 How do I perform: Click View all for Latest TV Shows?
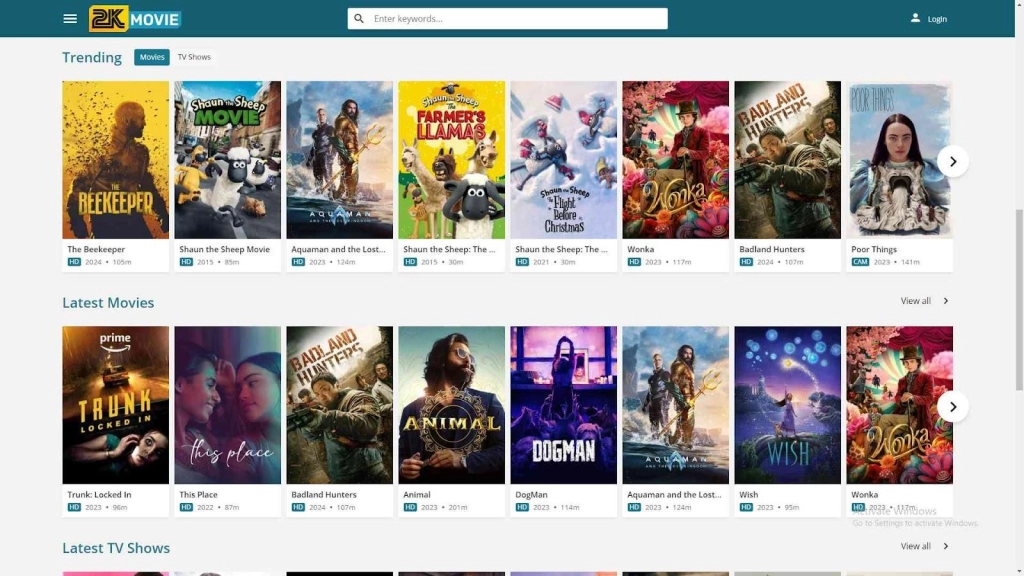point(916,546)
